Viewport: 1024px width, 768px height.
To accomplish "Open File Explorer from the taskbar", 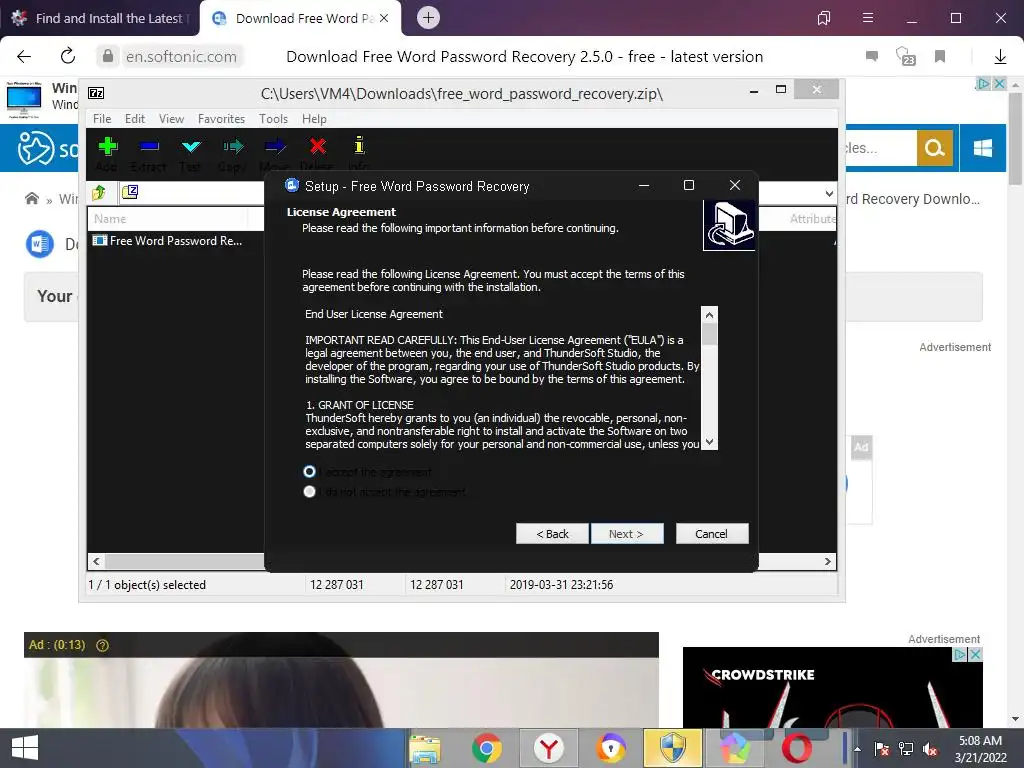I will 424,749.
